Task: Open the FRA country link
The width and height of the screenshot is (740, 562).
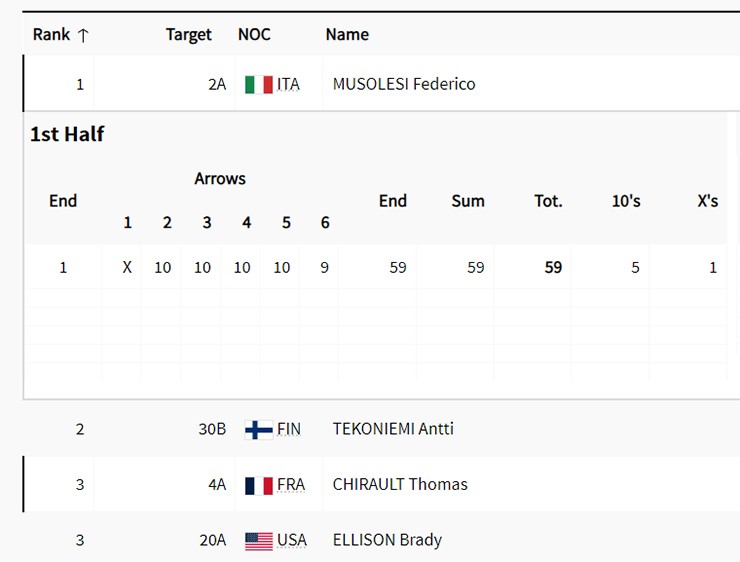Action: coord(291,485)
